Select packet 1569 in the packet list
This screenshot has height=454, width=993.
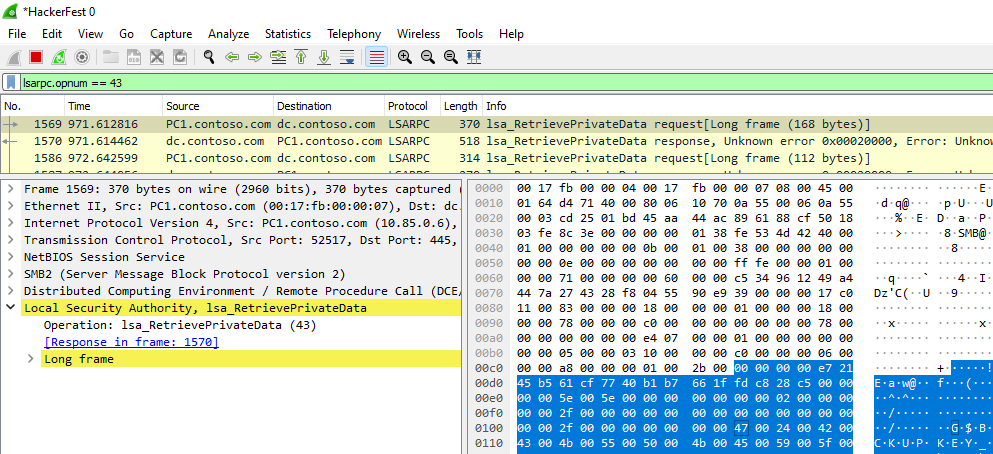(496, 124)
